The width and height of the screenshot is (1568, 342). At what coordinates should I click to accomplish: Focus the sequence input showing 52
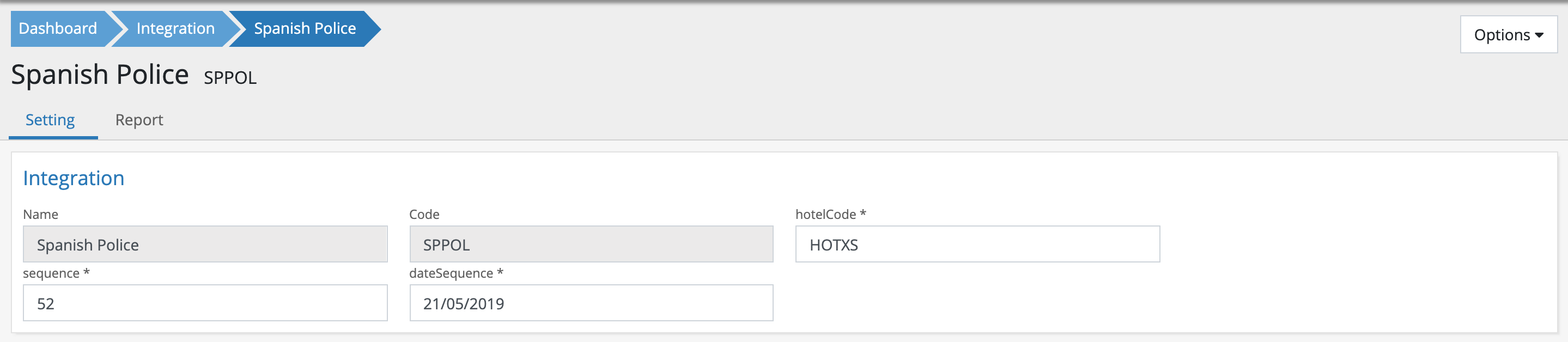tap(204, 303)
